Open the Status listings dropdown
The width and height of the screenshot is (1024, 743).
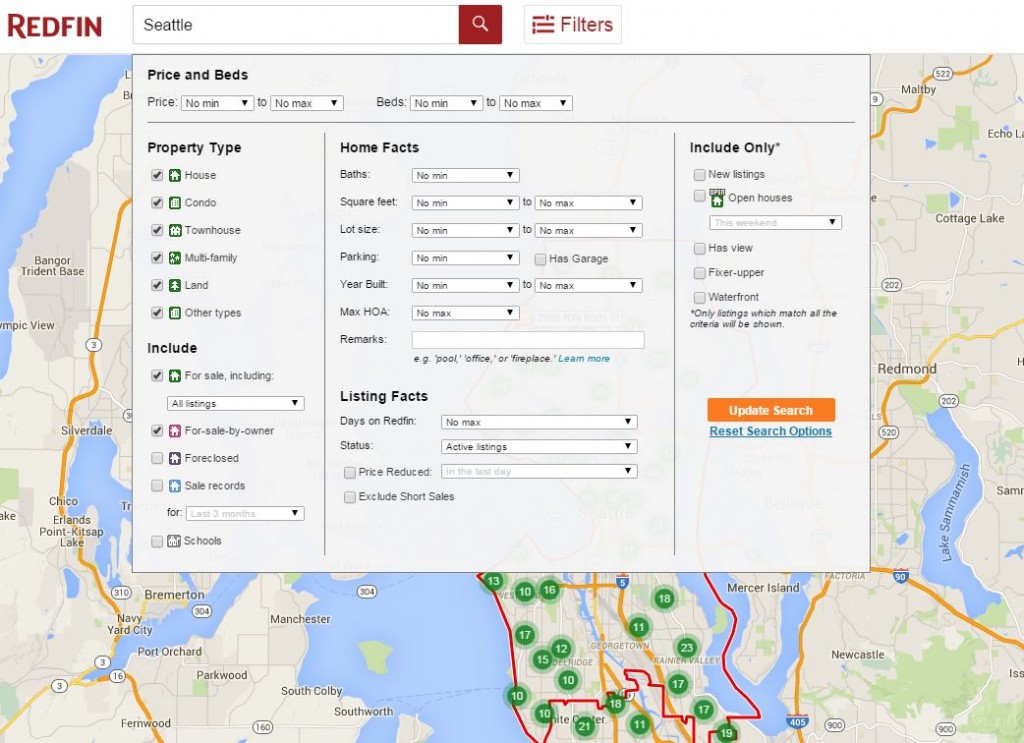pyautogui.click(x=539, y=446)
